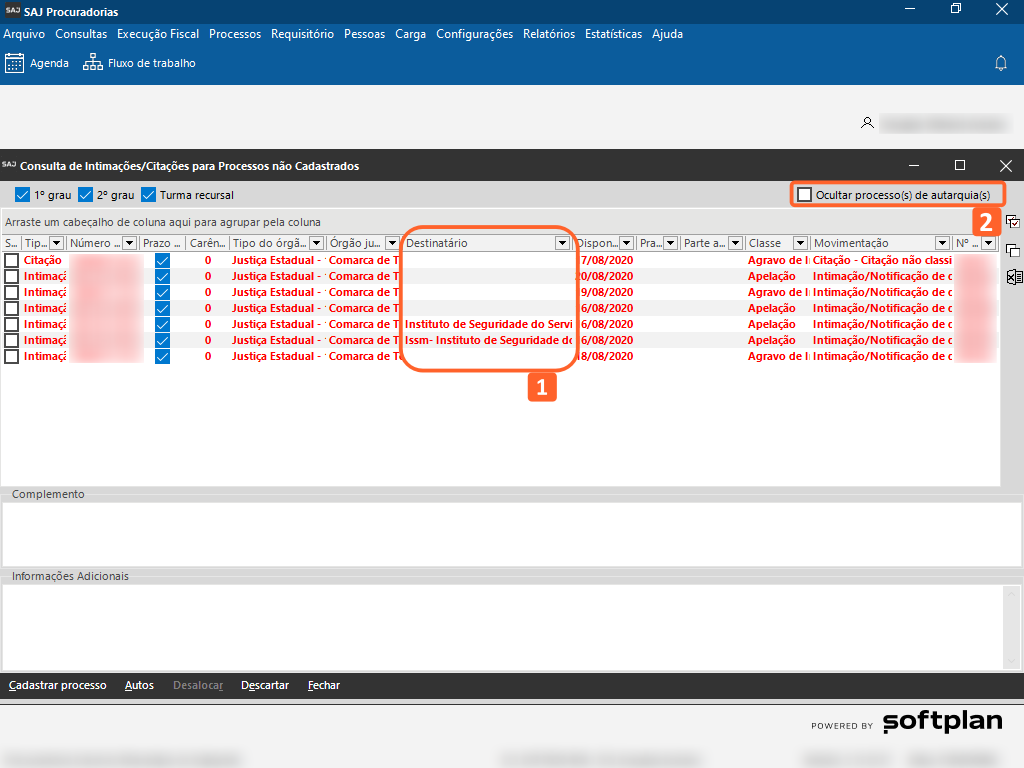Open the Destinatário column filter dropdown
The image size is (1024, 768).
pos(562,243)
